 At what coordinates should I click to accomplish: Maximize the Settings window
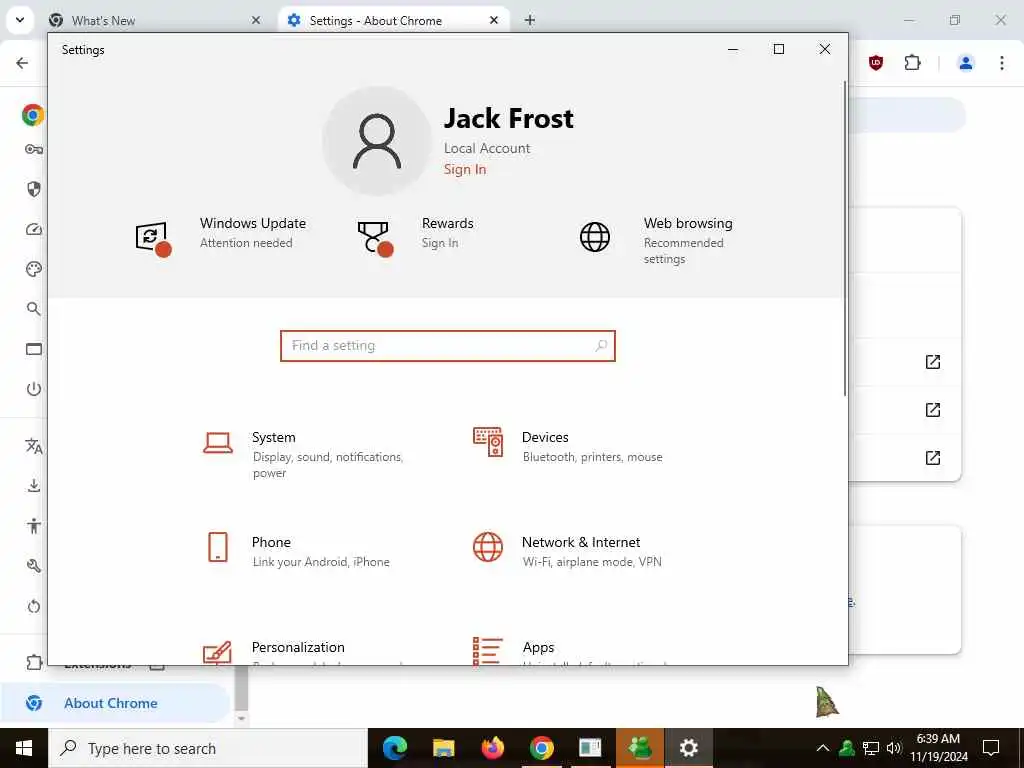pos(778,49)
